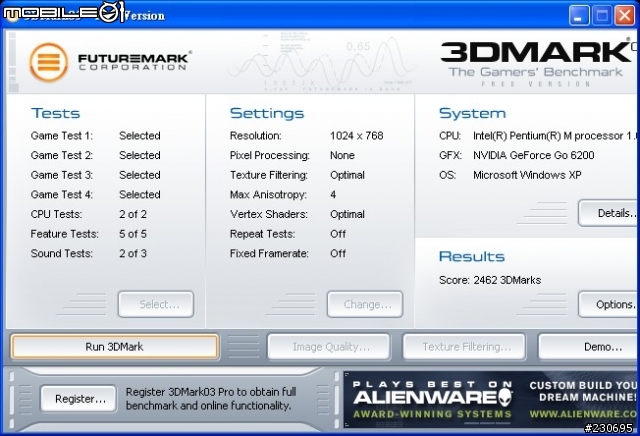The height and width of the screenshot is (436, 640).
Task: Click the Futuremark orange logo icon
Action: click(x=49, y=62)
